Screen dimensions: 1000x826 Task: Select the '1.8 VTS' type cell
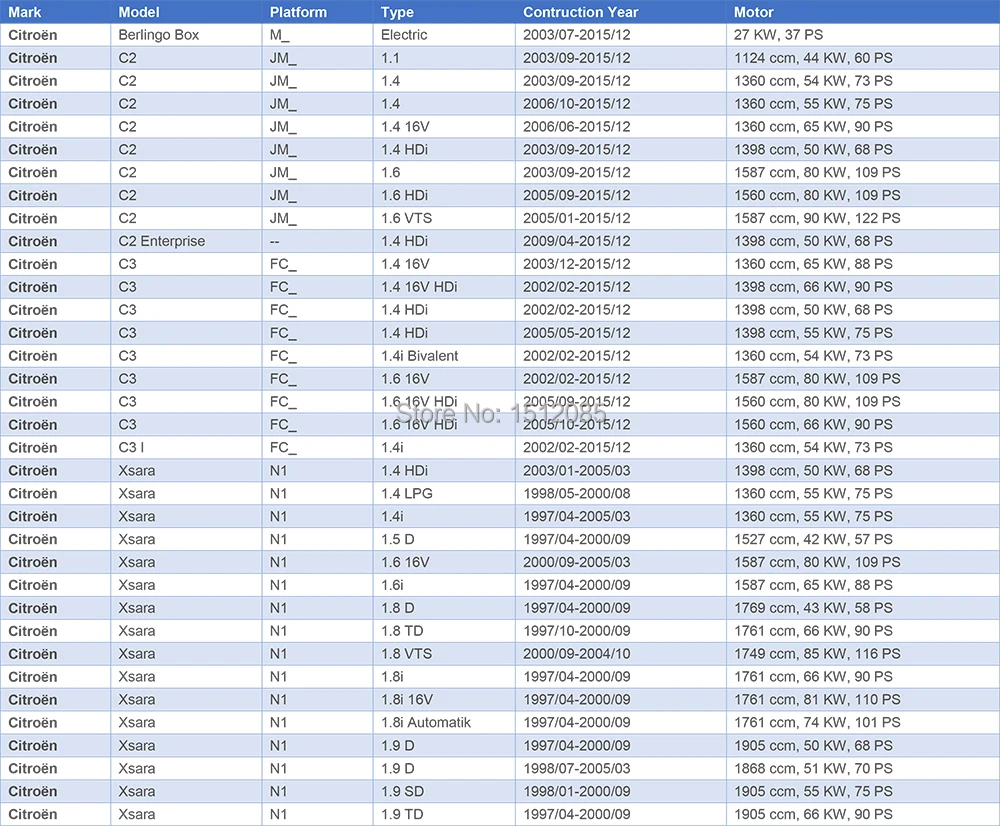(444, 654)
